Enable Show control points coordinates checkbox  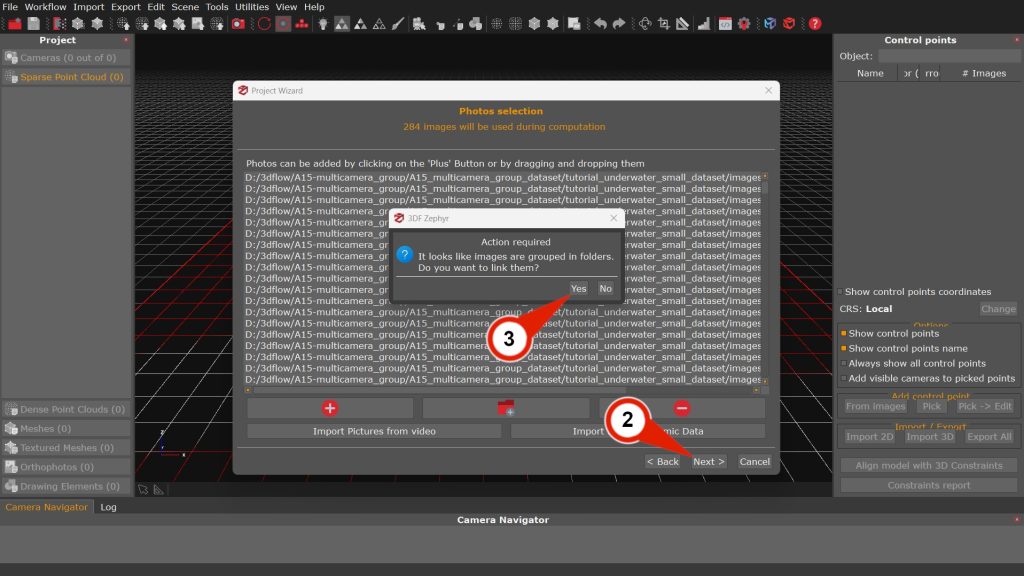[x=842, y=292]
